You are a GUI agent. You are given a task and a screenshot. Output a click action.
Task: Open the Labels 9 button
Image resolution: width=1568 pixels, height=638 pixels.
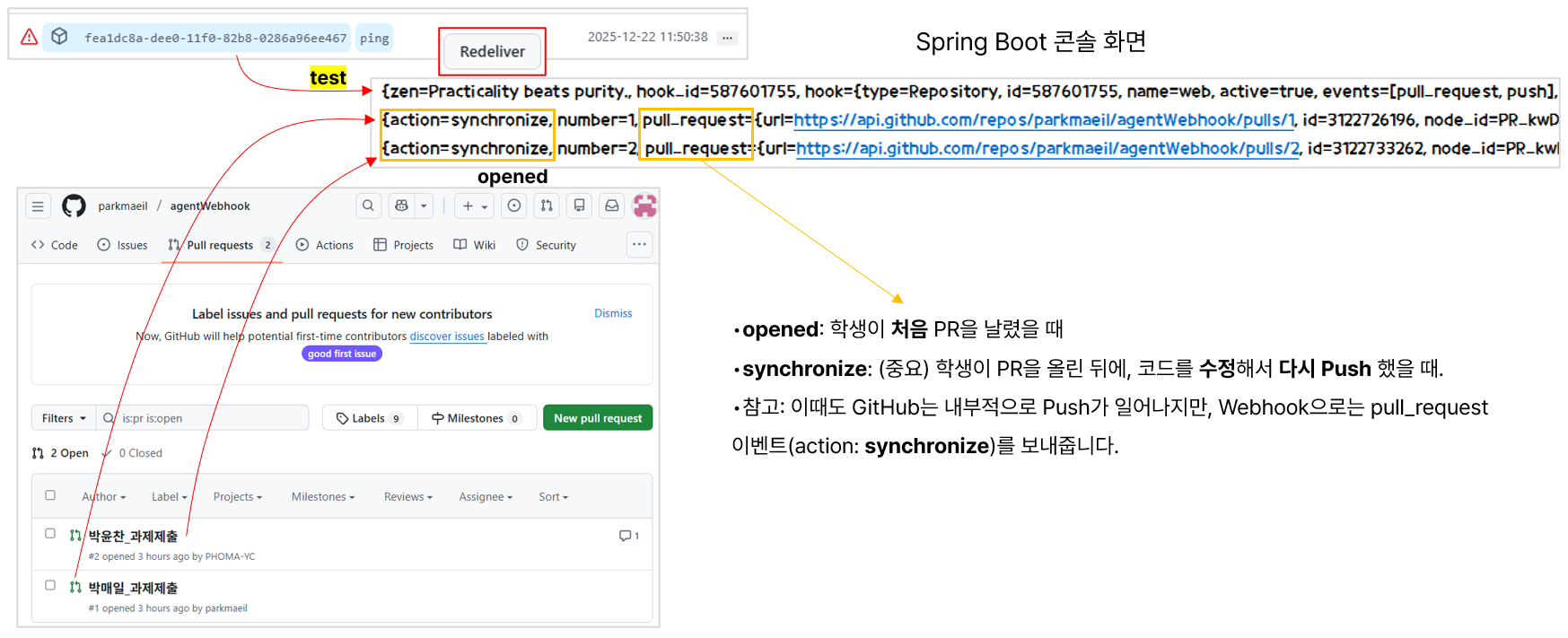click(x=370, y=418)
